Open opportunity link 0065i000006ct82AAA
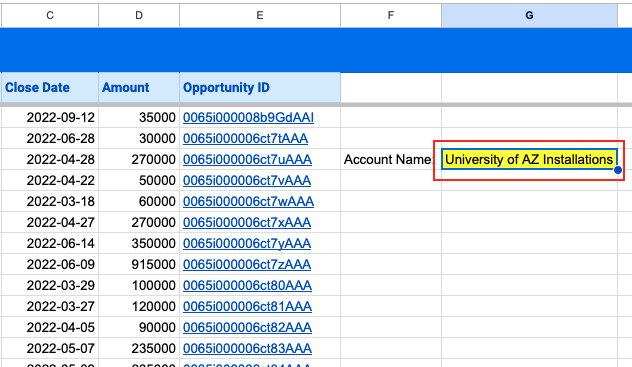This screenshot has height=367, width=632. (x=247, y=327)
